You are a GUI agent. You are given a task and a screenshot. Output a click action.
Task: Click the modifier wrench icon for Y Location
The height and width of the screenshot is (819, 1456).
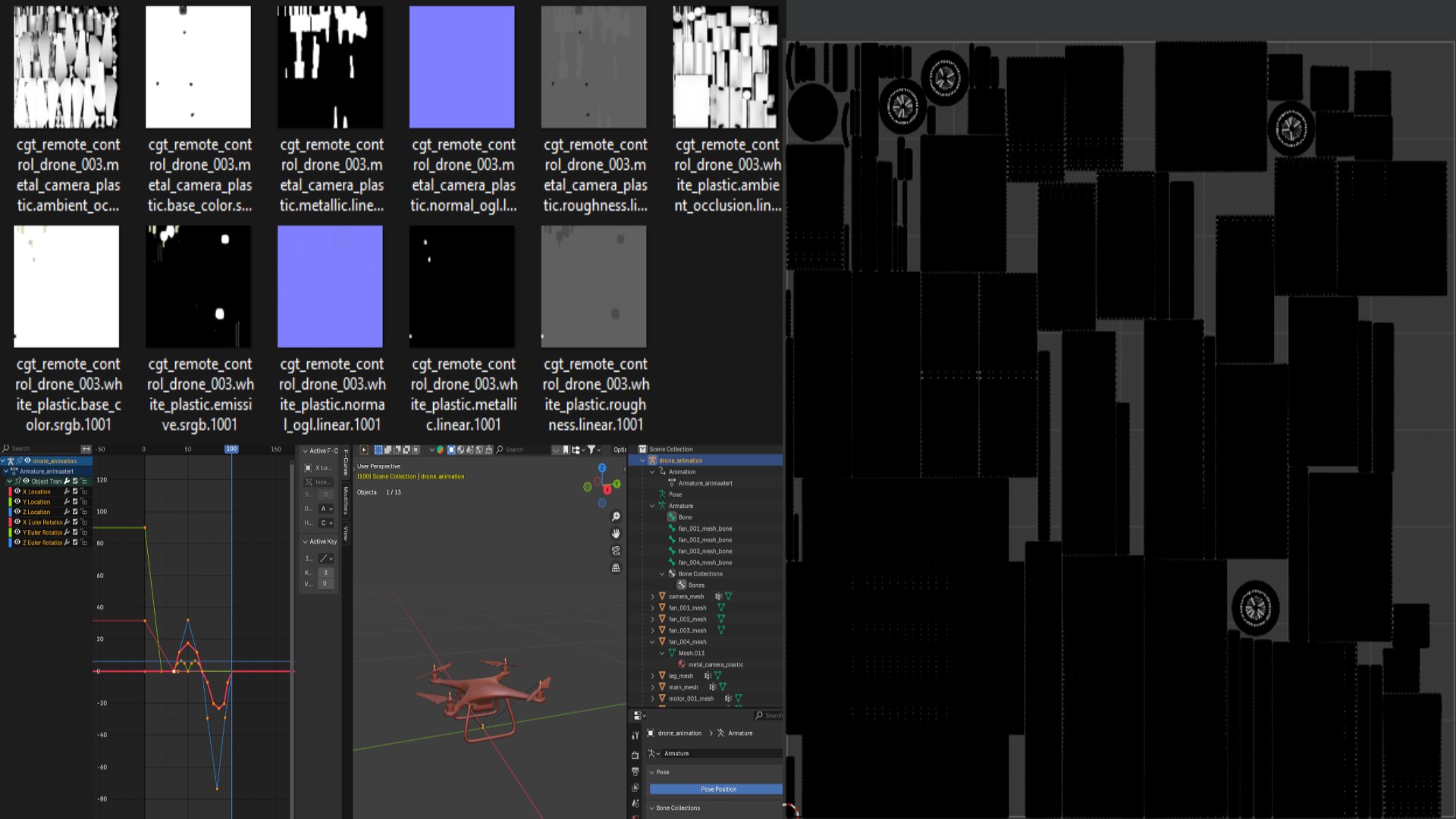[67, 502]
